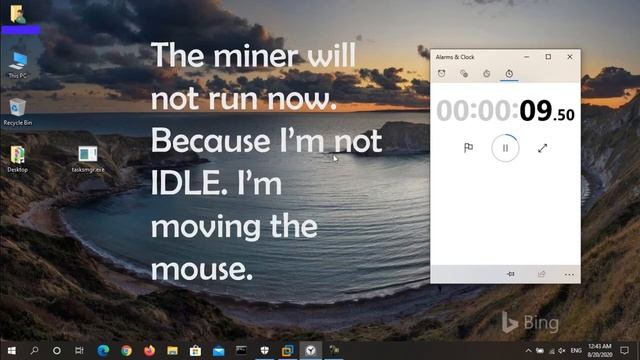
Task: Open Task View on the taskbar
Action: tap(79, 351)
